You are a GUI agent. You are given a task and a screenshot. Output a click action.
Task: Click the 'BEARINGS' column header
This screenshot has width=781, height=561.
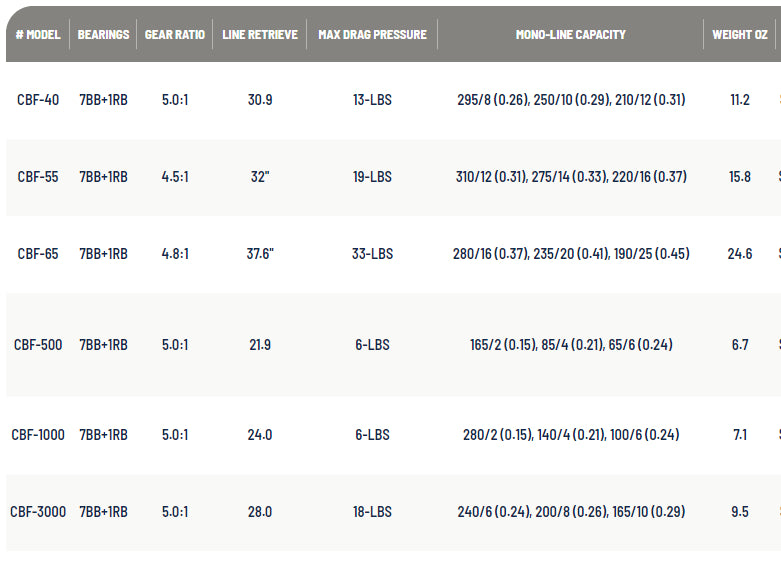tap(103, 34)
